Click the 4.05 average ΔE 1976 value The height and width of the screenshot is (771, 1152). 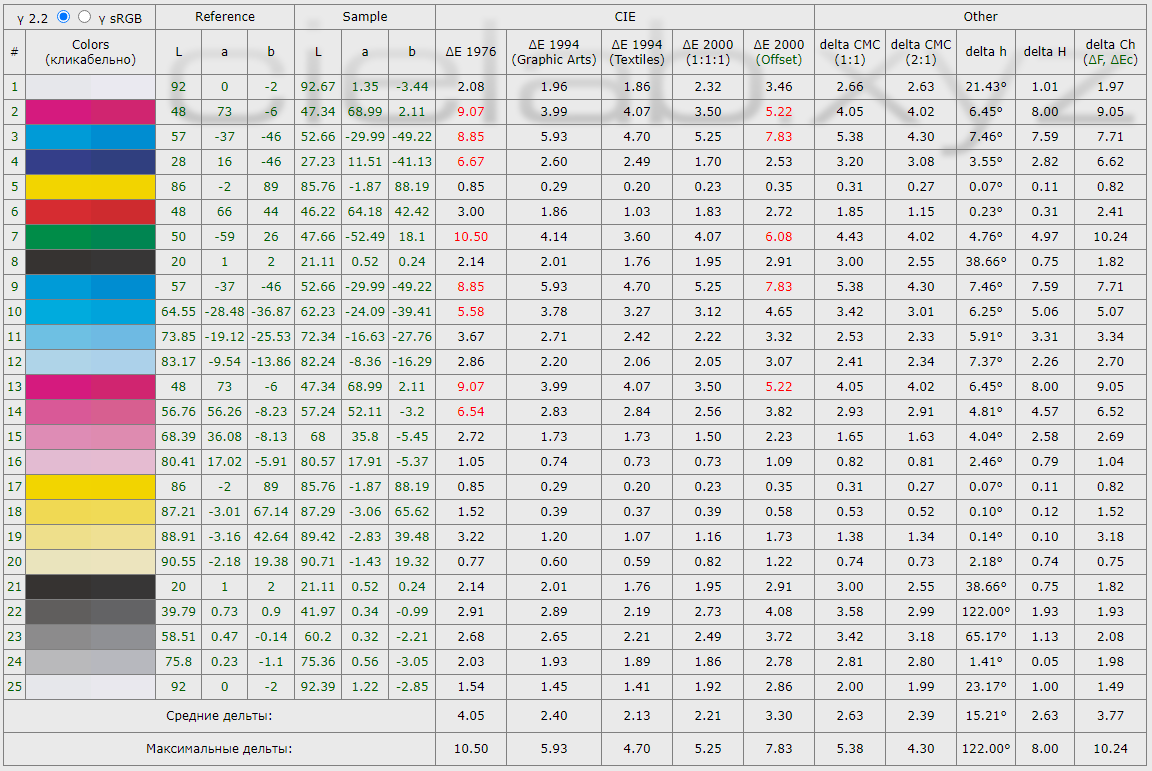471,716
